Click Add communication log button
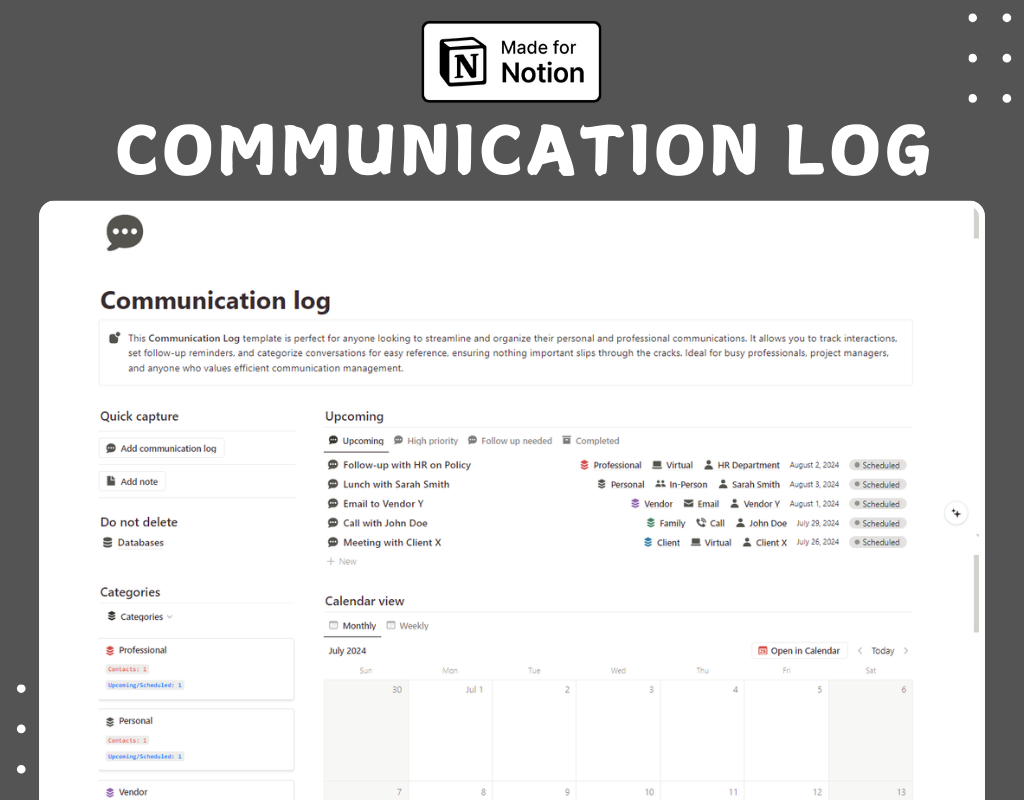This screenshot has width=1024, height=800. click(x=161, y=449)
